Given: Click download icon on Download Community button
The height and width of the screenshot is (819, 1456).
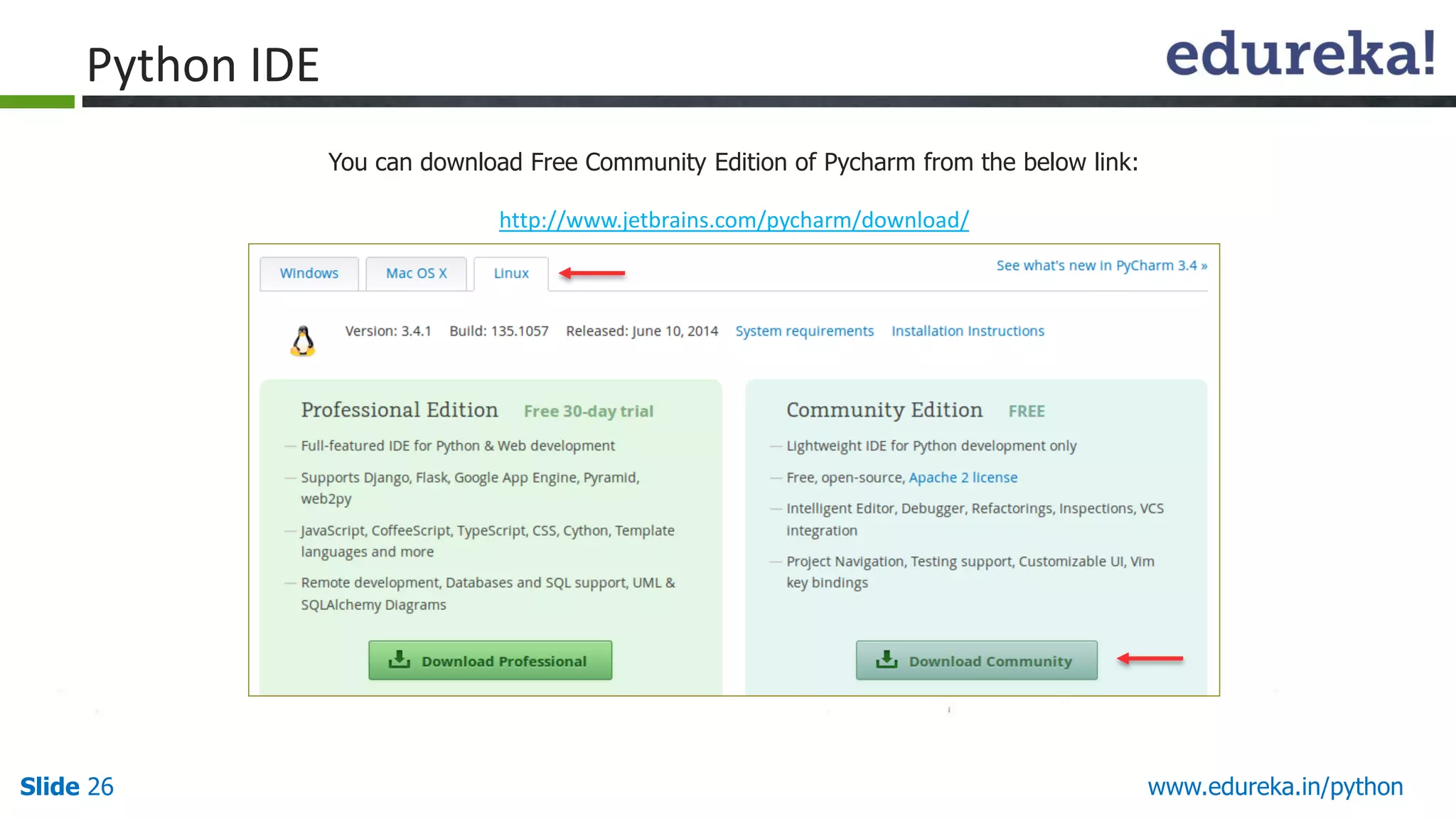Looking at the screenshot, I should [x=887, y=660].
